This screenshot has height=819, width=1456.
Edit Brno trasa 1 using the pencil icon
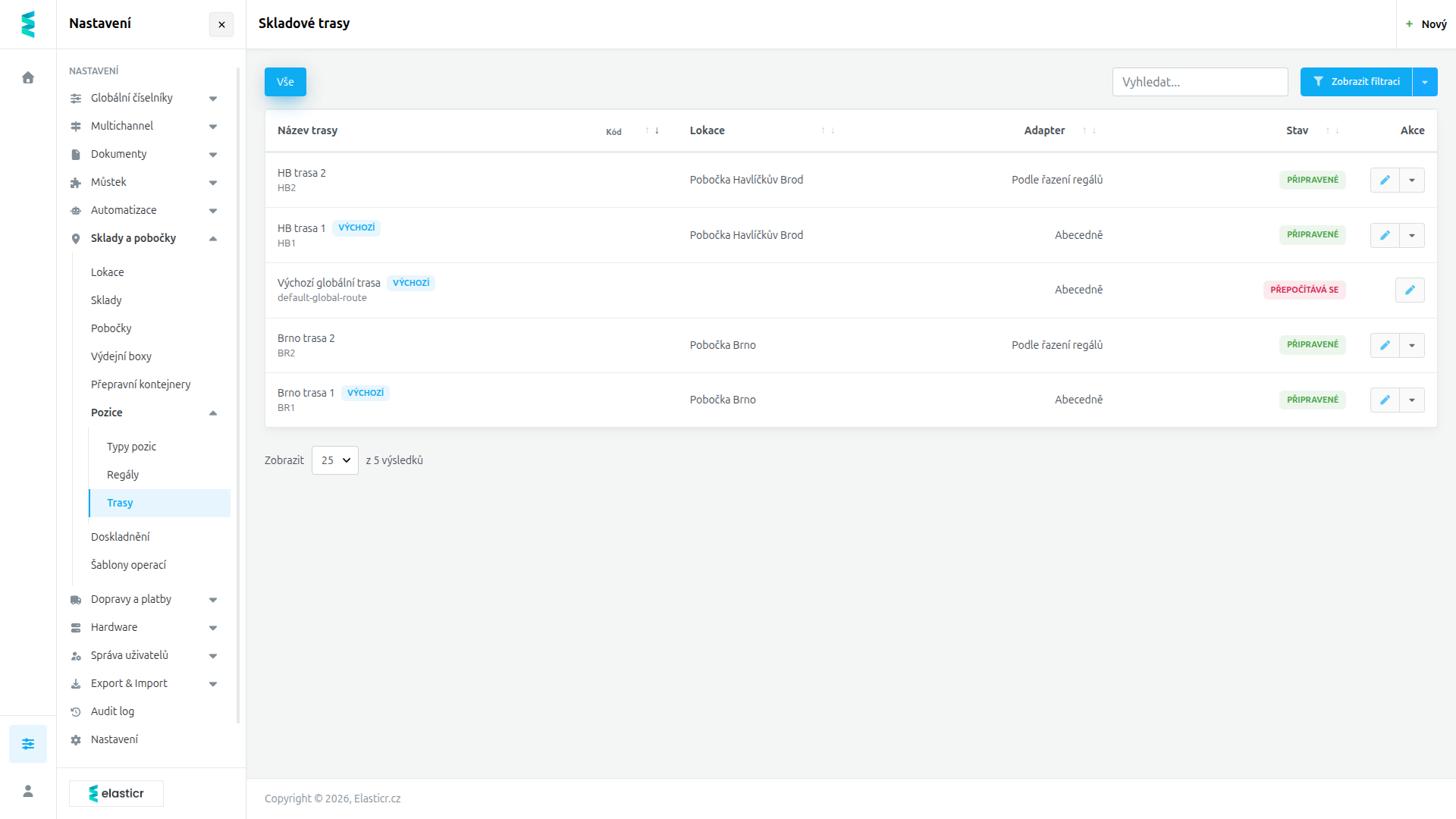1385,400
